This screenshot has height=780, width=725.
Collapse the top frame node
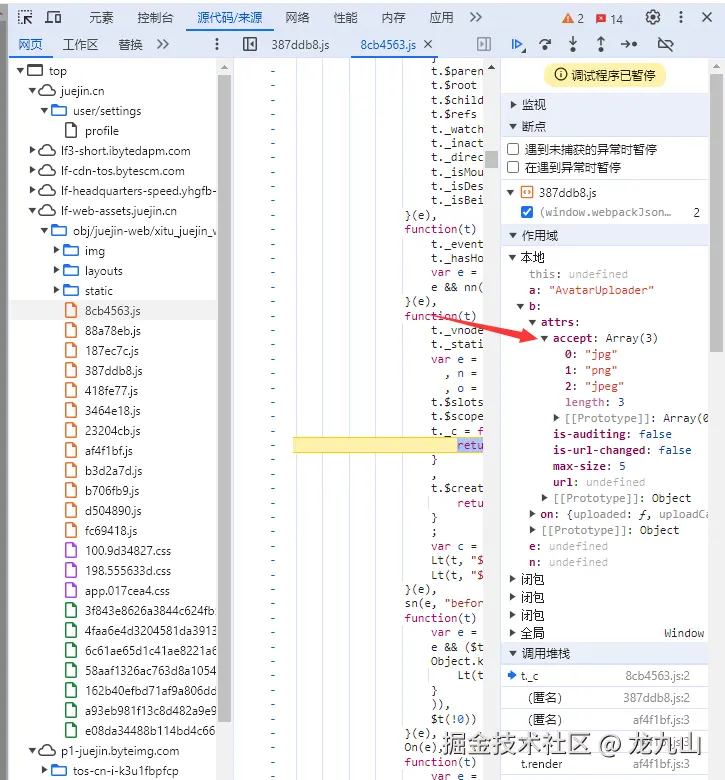[x=20, y=71]
